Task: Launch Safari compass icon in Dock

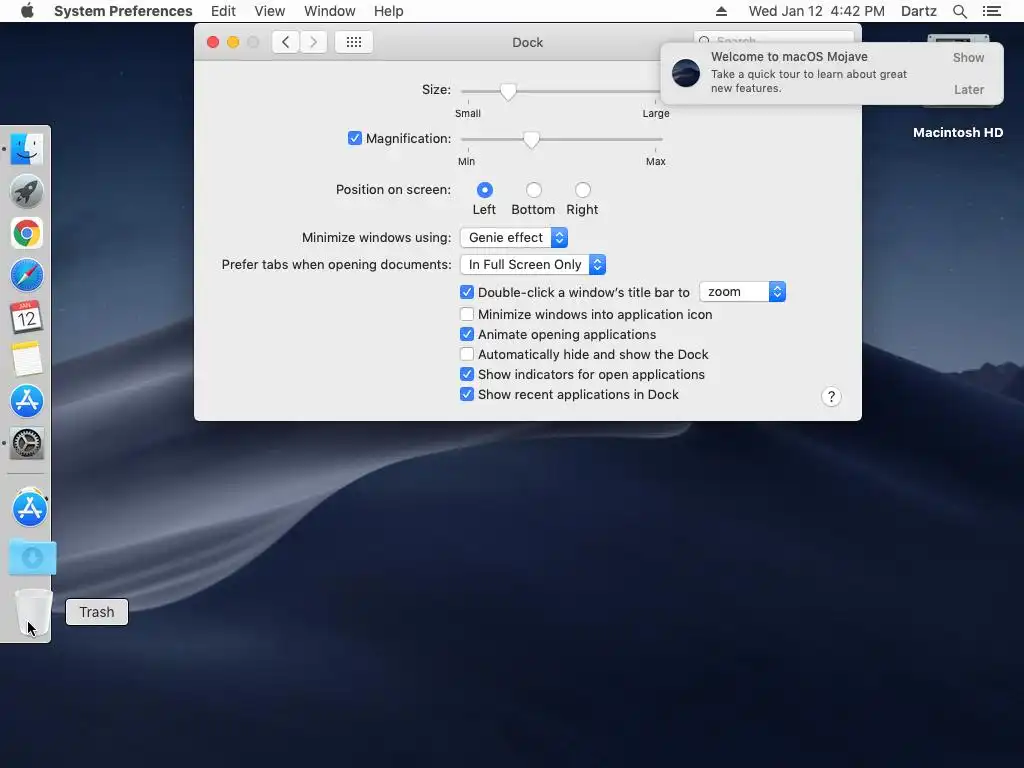Action: [x=27, y=275]
